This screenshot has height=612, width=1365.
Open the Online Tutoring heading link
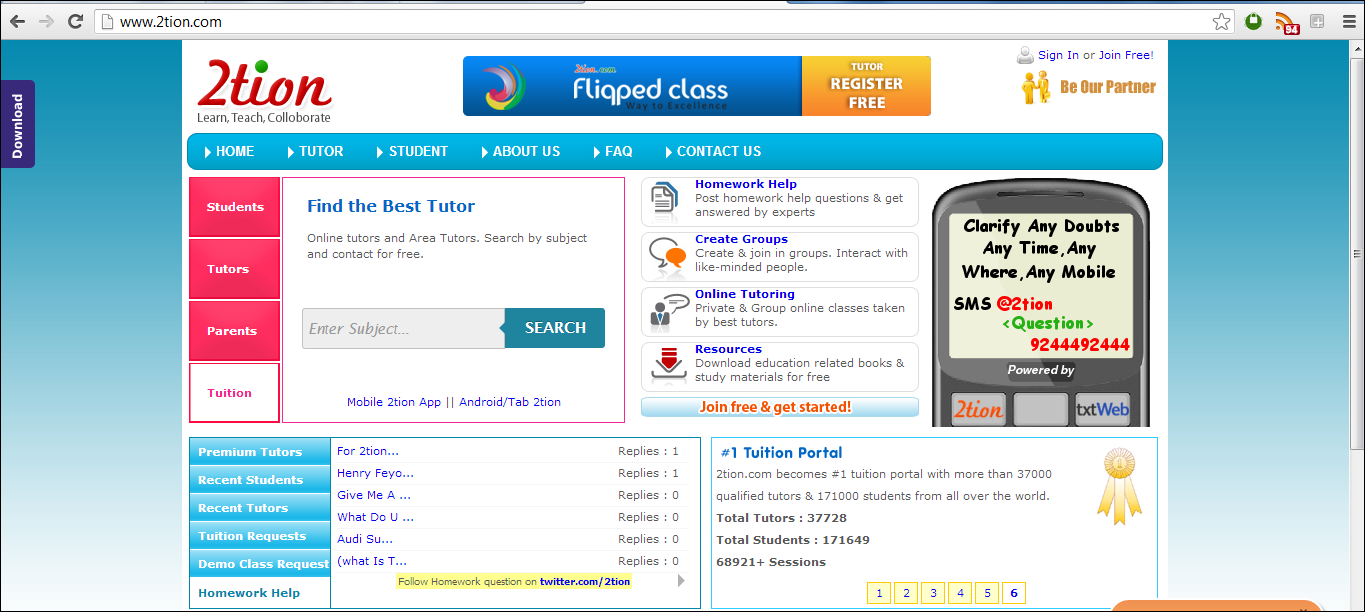tap(745, 294)
